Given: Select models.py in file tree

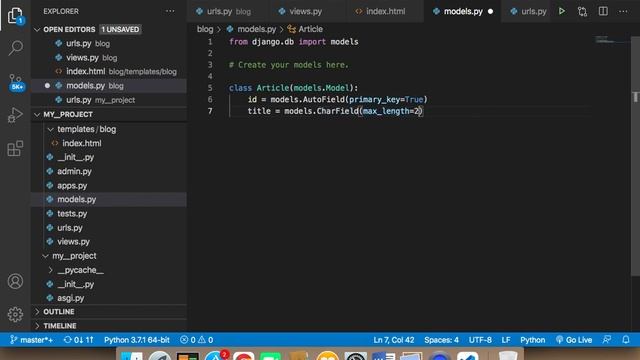Looking at the screenshot, I should pyautogui.click(x=109, y=199).
